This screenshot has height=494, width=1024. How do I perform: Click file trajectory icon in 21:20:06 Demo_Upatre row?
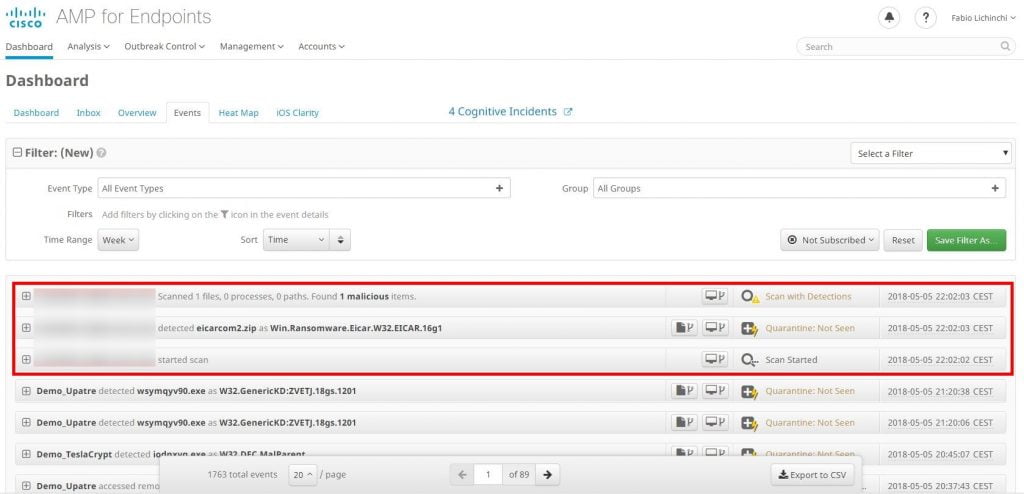[x=684, y=422]
